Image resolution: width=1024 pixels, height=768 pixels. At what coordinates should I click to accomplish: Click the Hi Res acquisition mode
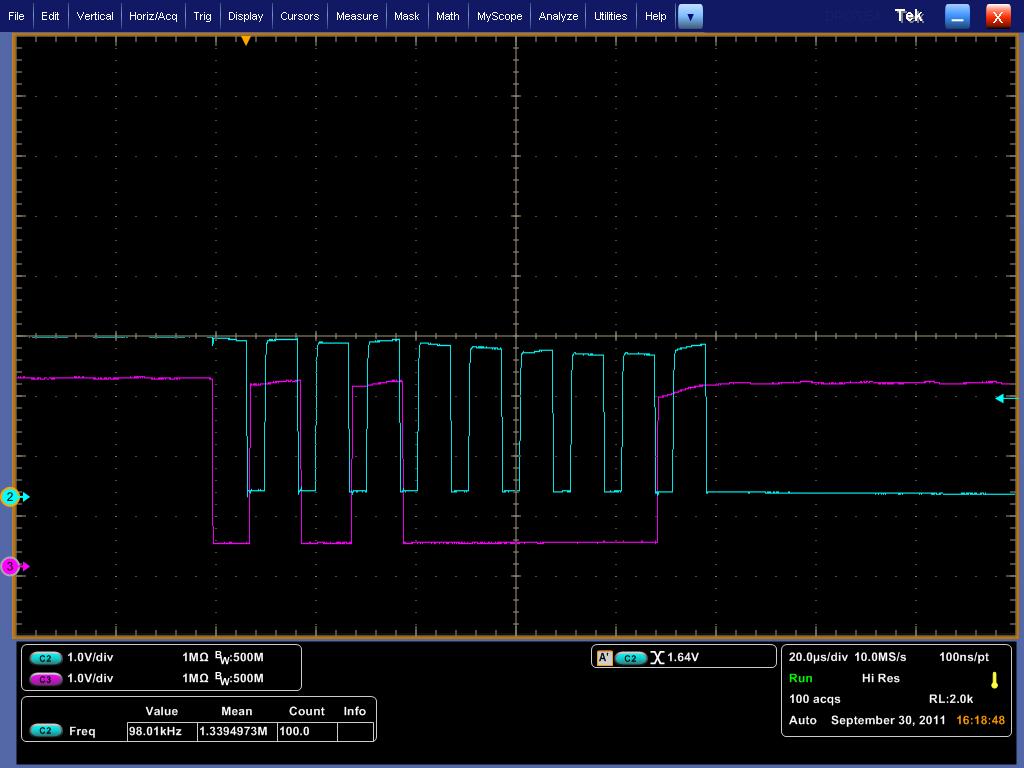tap(880, 678)
